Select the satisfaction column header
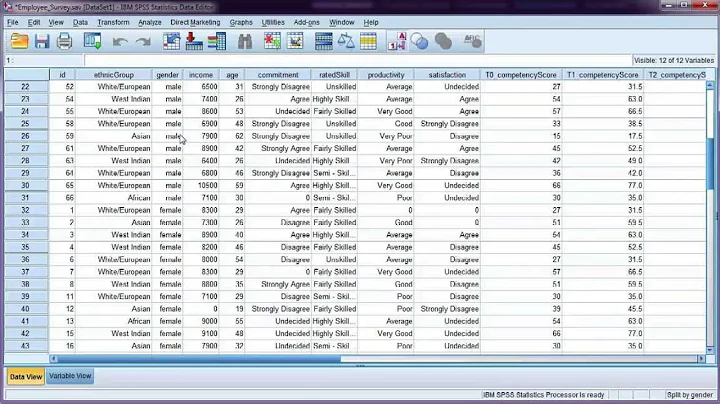The height and width of the screenshot is (404, 720). coord(447,74)
